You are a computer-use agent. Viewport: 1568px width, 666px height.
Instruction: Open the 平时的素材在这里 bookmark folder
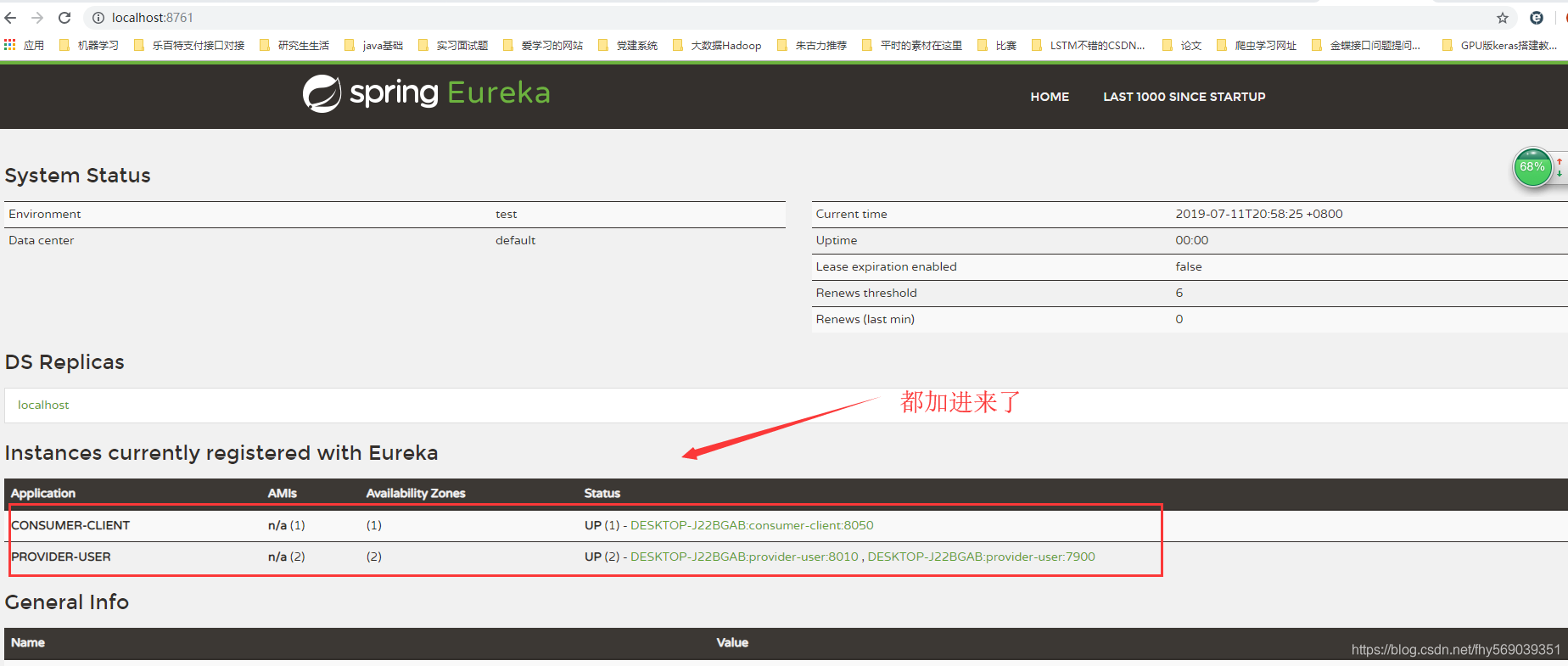(x=912, y=45)
